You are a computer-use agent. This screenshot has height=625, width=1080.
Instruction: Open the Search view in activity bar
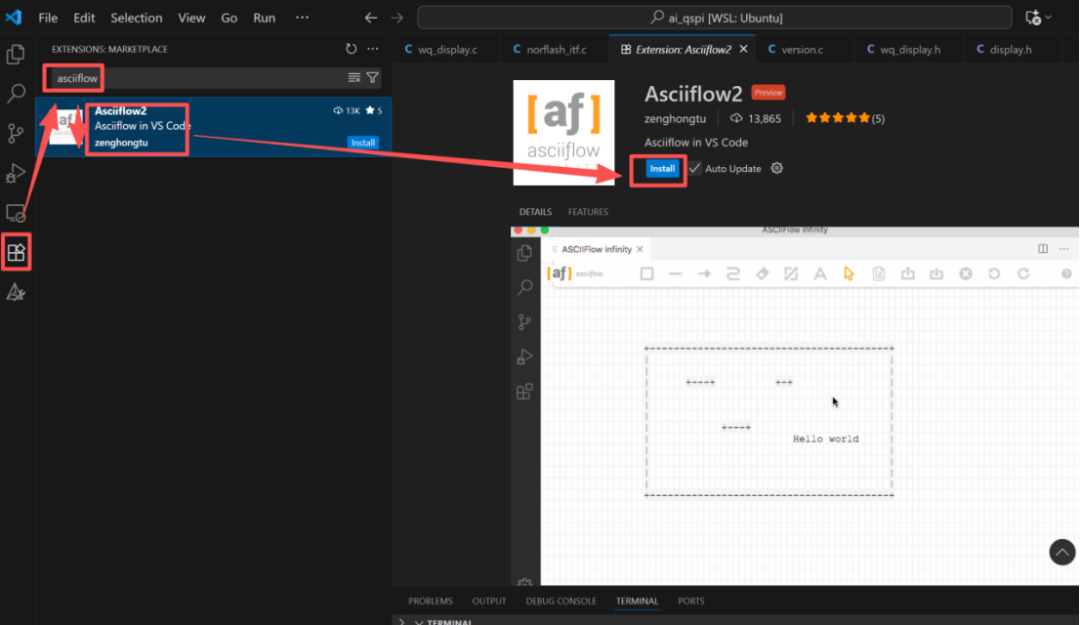coord(16,94)
